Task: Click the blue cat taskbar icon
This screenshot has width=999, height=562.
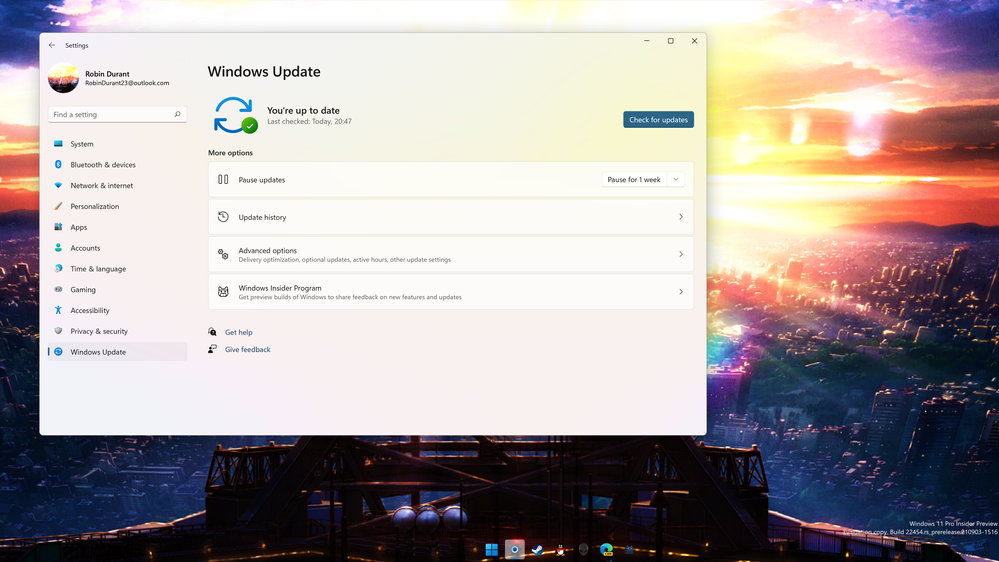Action: 629,549
